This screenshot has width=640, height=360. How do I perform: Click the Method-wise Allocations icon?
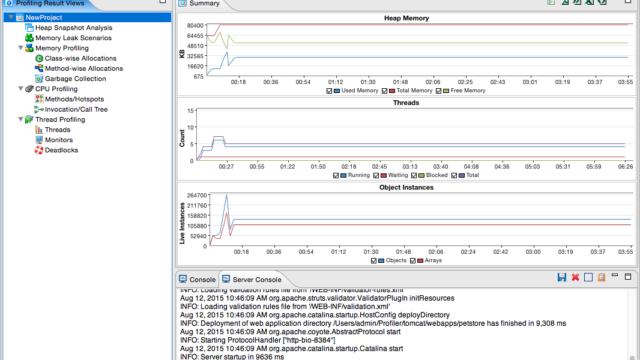point(39,69)
